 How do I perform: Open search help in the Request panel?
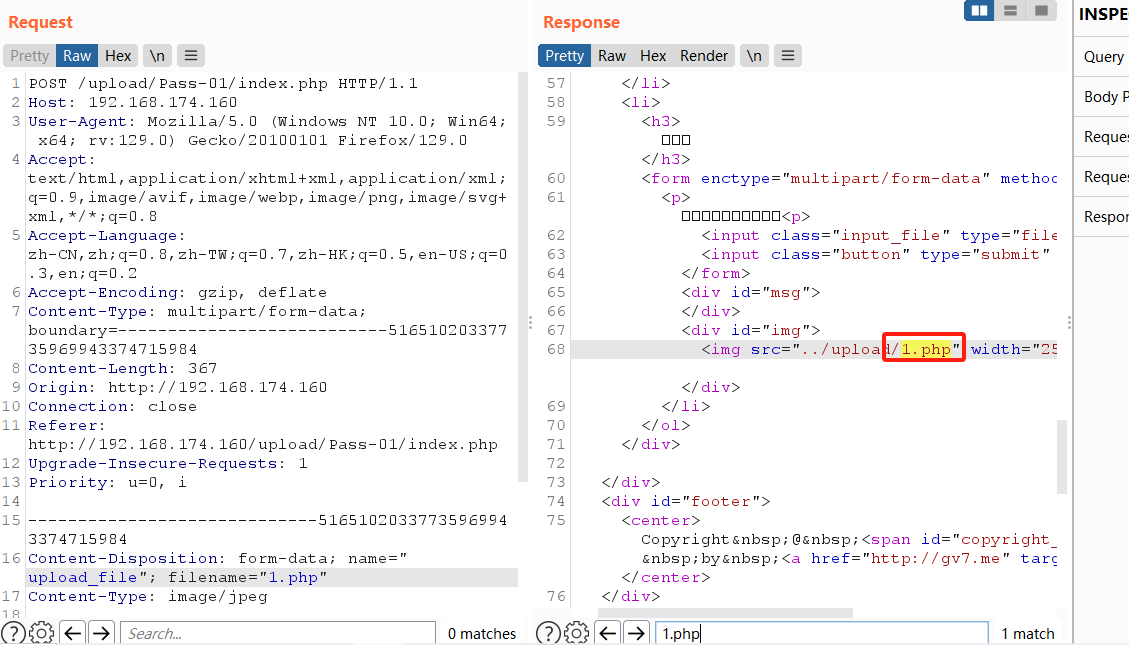point(13,633)
